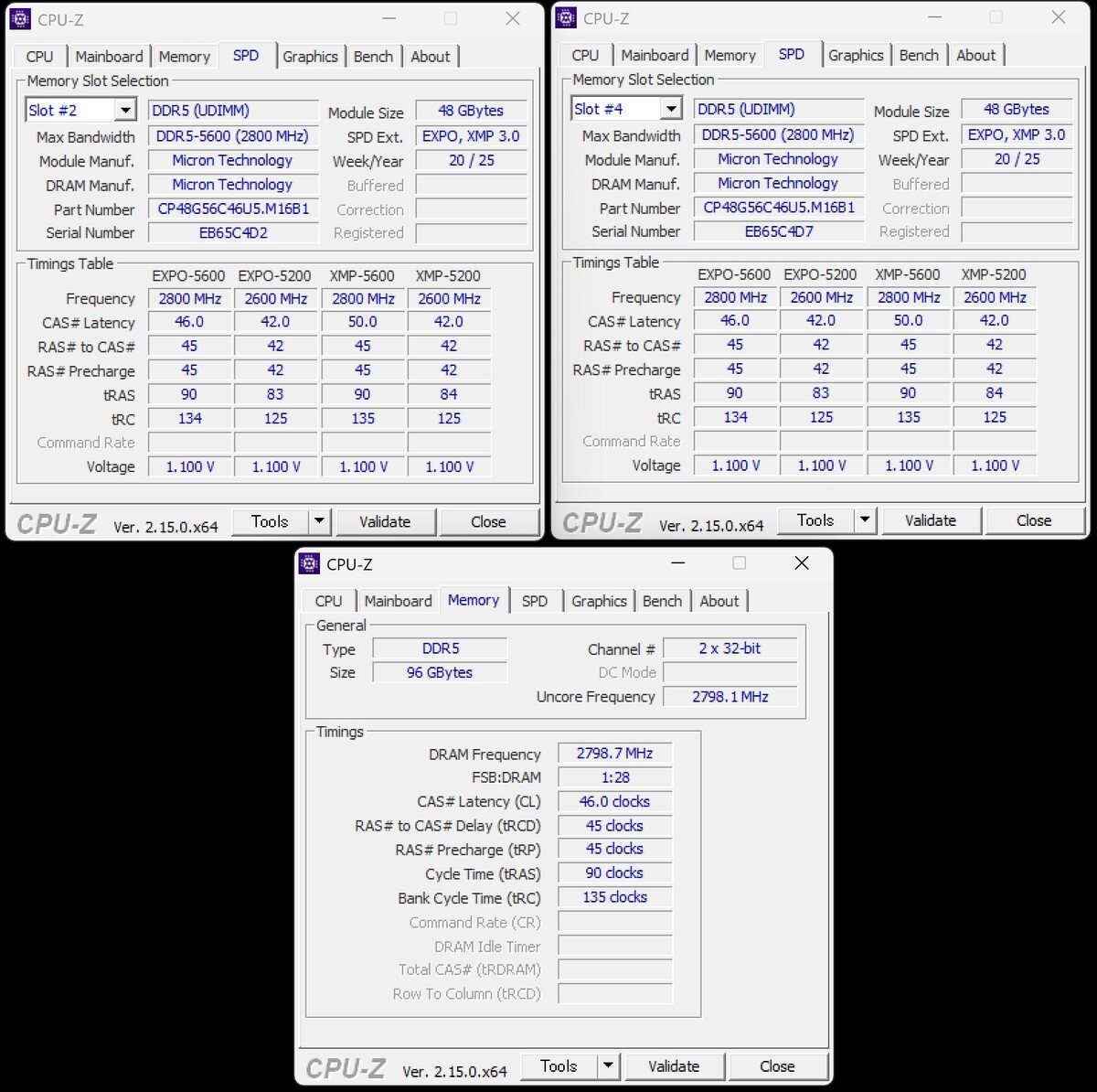Open SPD tab in Memory window
Image resolution: width=1097 pixels, height=1092 pixels.
[x=535, y=602]
